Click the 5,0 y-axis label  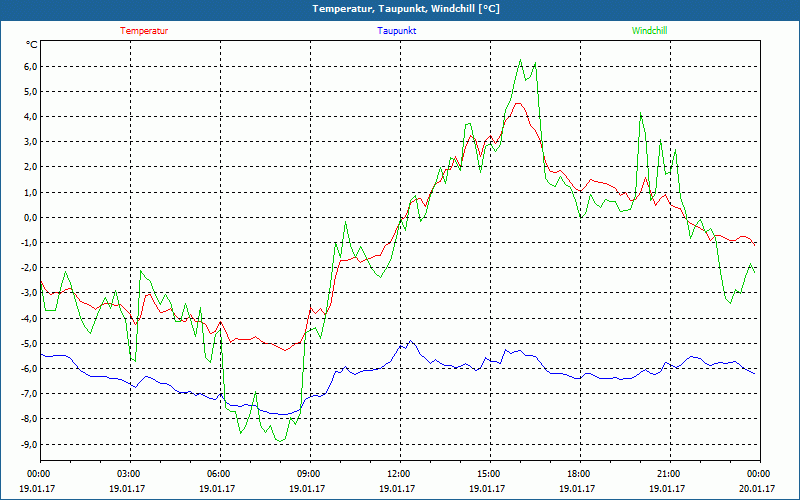pyautogui.click(x=30, y=92)
